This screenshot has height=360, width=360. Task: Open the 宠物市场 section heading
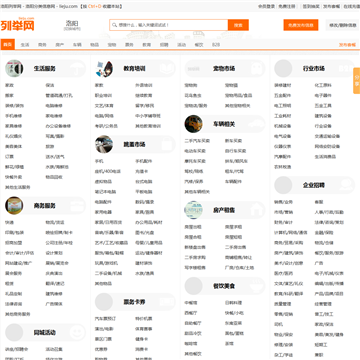pyautogui.click(x=224, y=68)
